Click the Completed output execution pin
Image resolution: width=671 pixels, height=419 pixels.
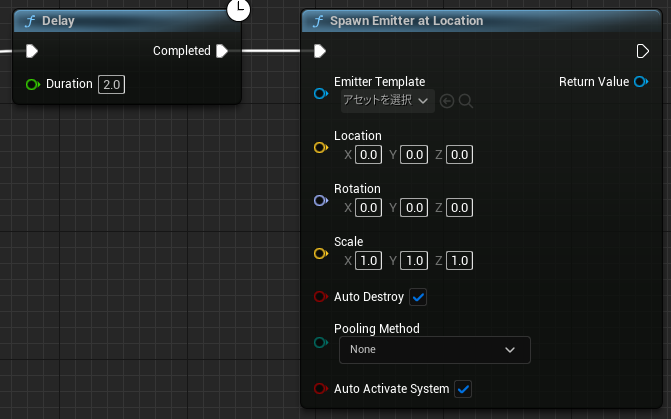[x=222, y=51]
